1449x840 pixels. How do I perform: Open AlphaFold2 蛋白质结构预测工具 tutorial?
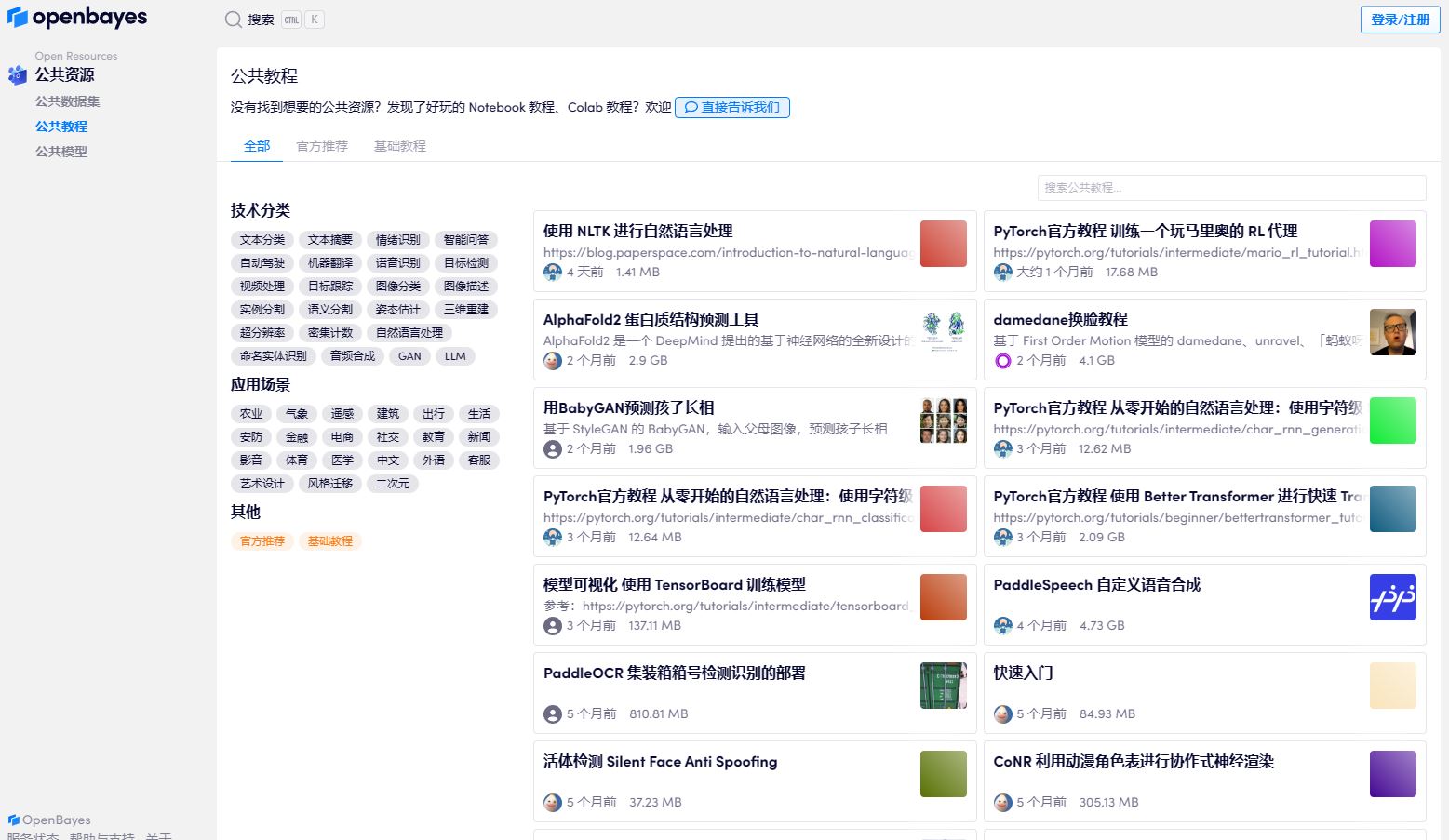coord(651,319)
